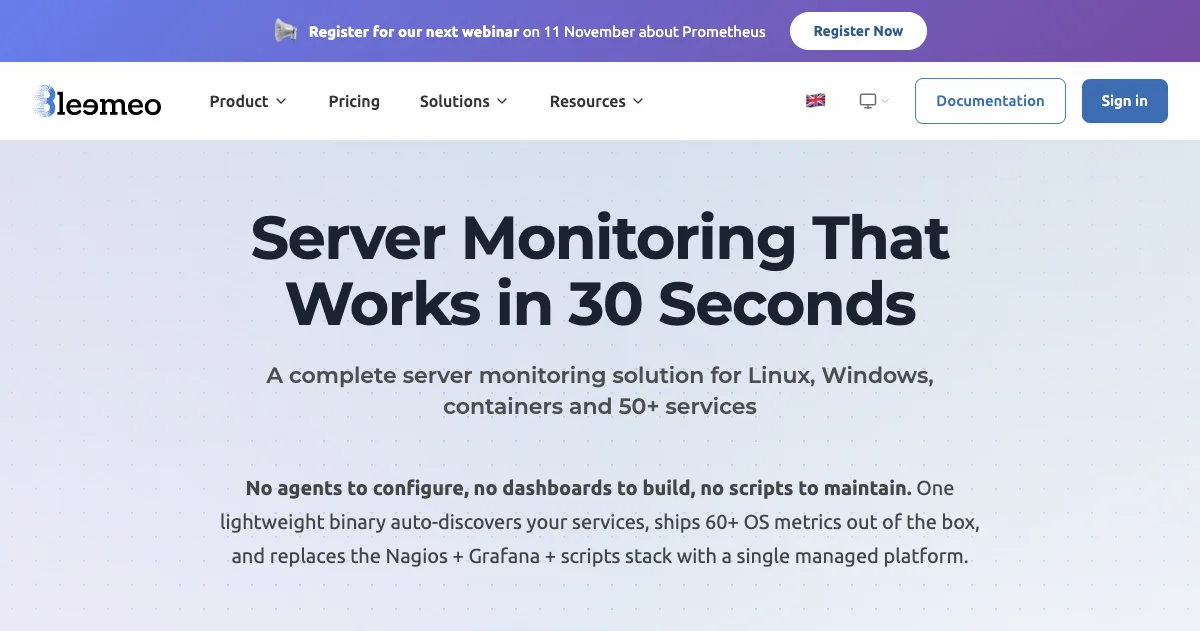The image size is (1200, 631).
Task: Go to the Pricing page
Action: (x=354, y=101)
